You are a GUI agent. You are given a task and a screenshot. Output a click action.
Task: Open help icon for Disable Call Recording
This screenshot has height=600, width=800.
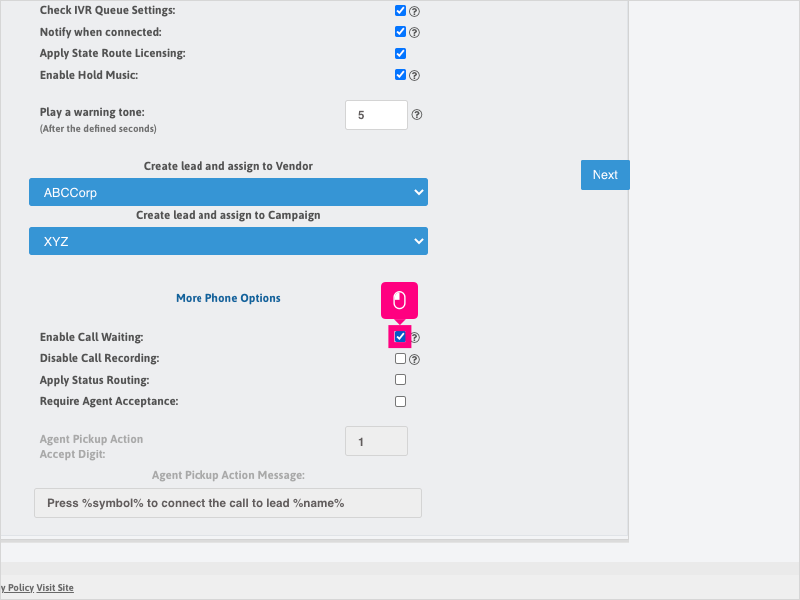[x=414, y=360]
